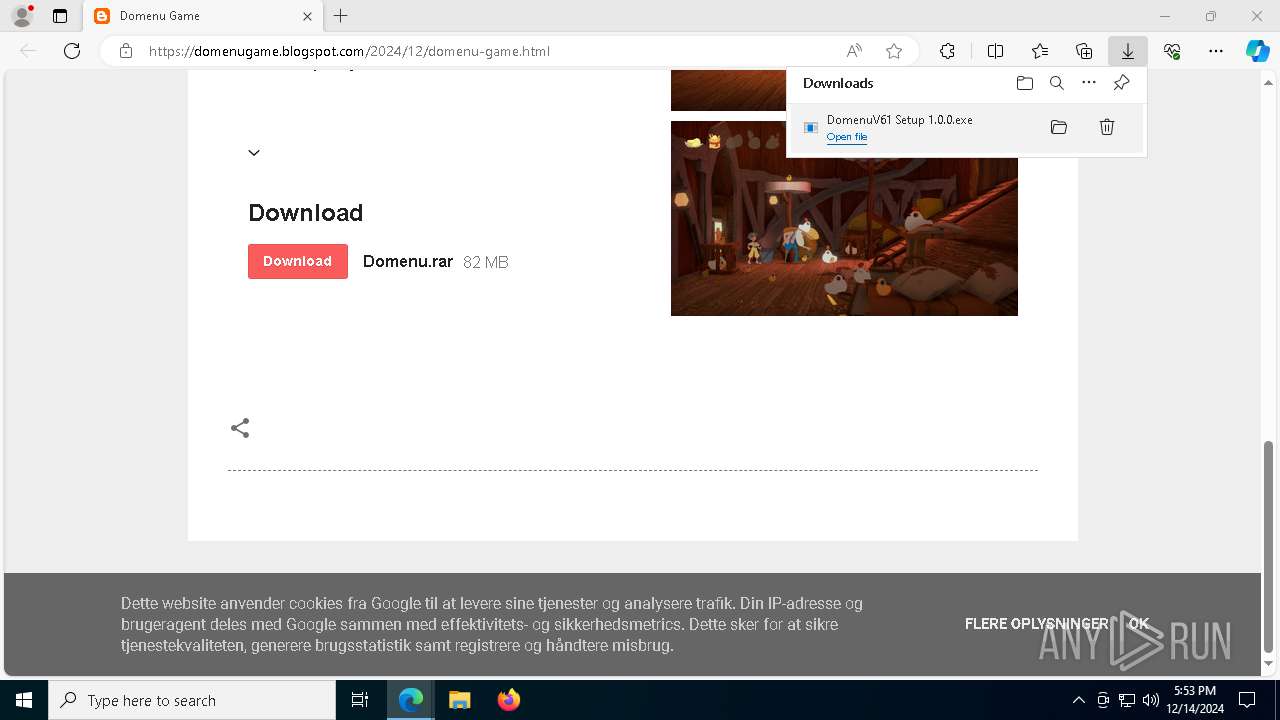Viewport: 1280px width, 720px height.
Task: Expand the chevron above Download heading
Action: click(254, 153)
